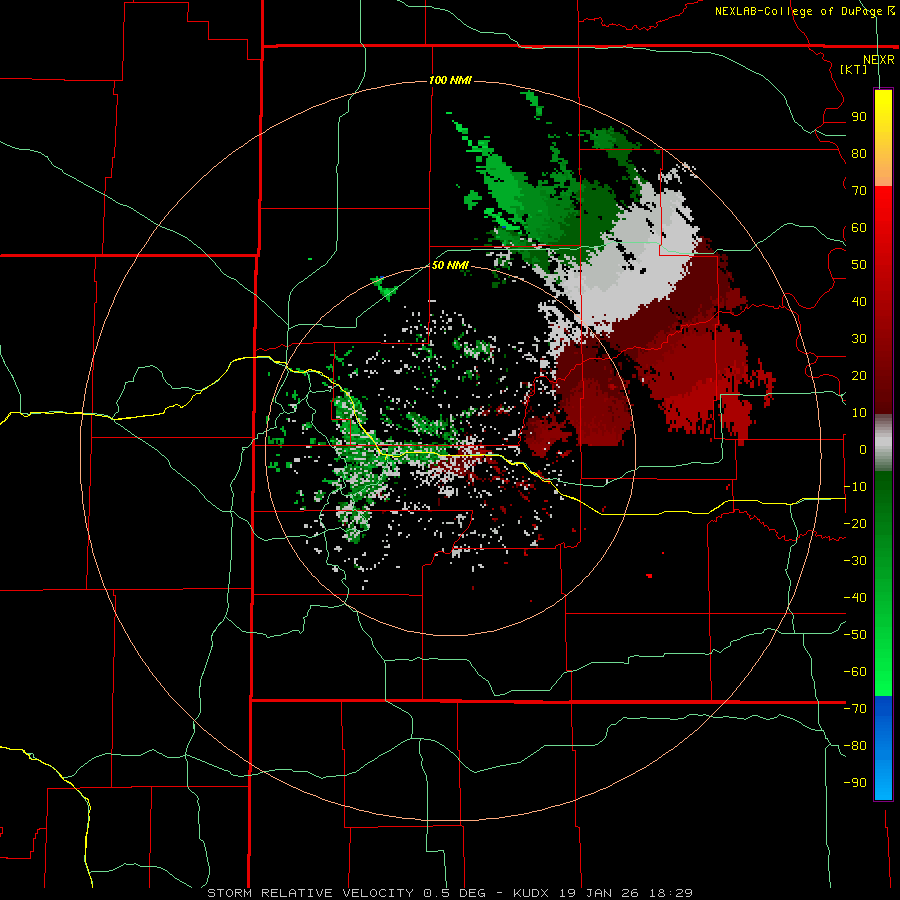Click the "-30" value on the velocity scale
Viewport: 900px width, 900px height.
point(855,561)
